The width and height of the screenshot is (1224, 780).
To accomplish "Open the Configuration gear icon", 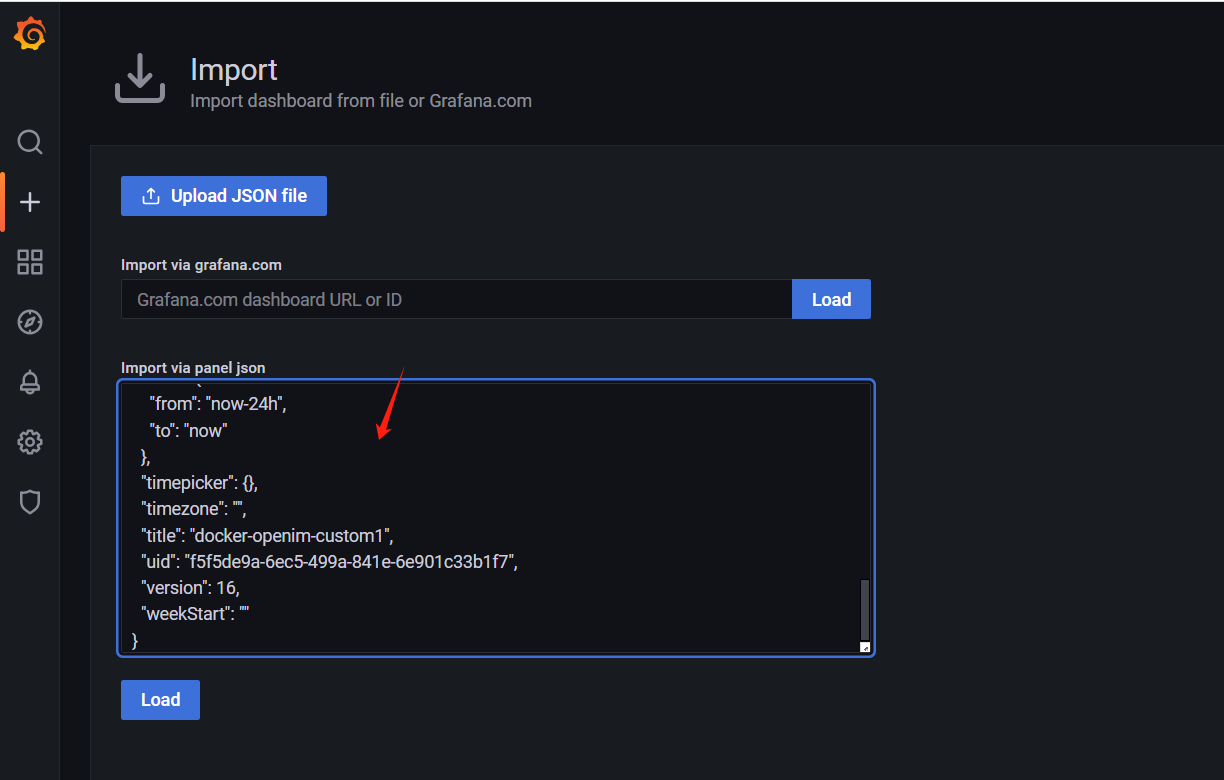I will tap(30, 441).
